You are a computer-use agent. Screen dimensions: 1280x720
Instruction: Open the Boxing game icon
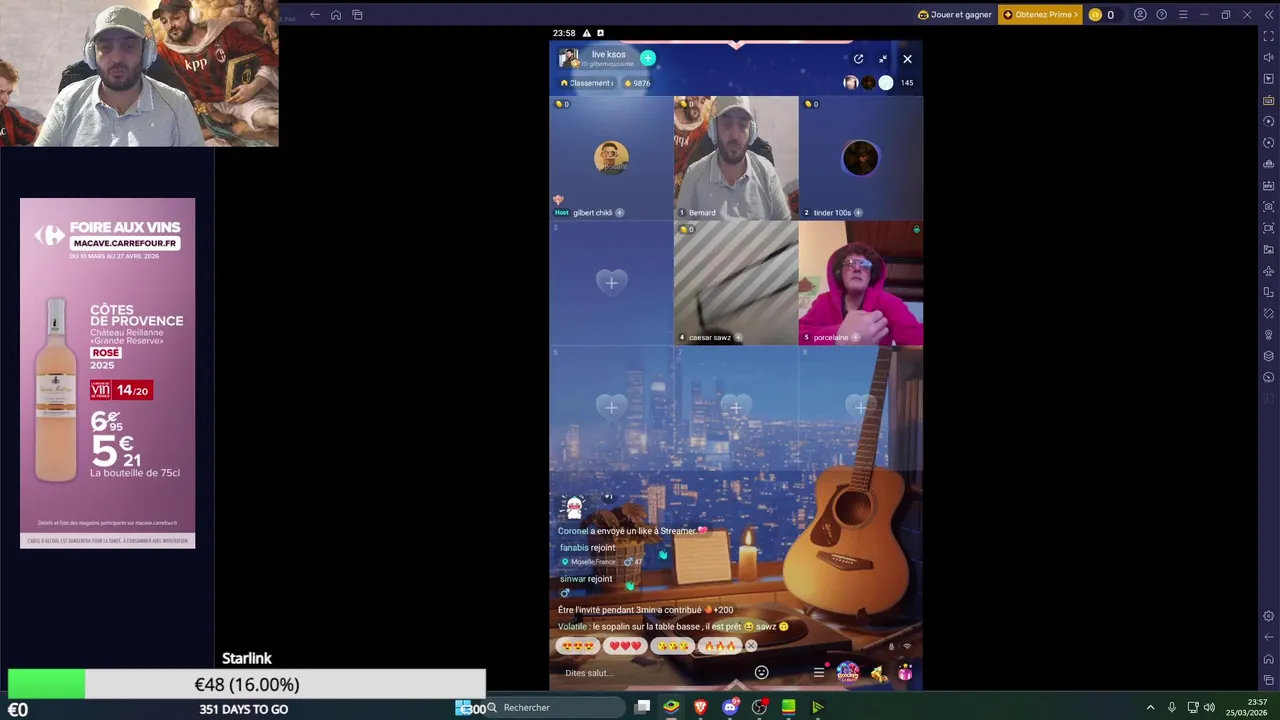pos(847,672)
